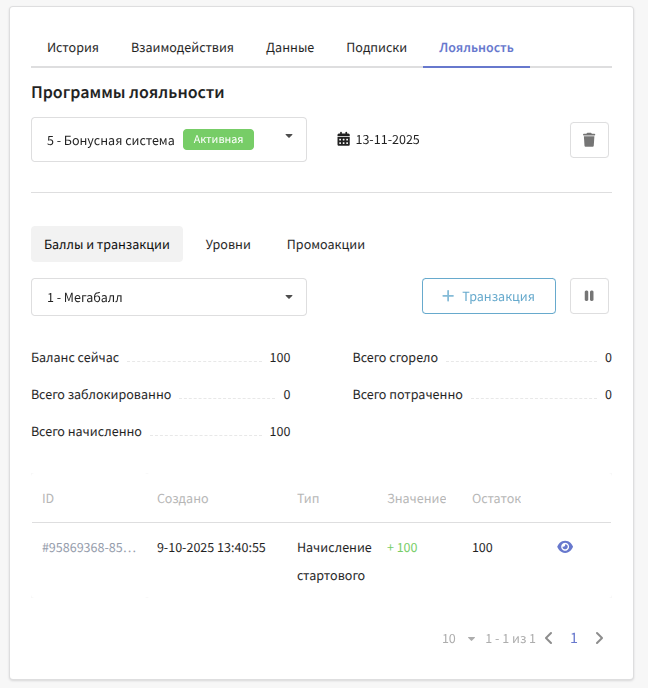
Task: Open the Взаимодействия tab
Action: click(182, 48)
